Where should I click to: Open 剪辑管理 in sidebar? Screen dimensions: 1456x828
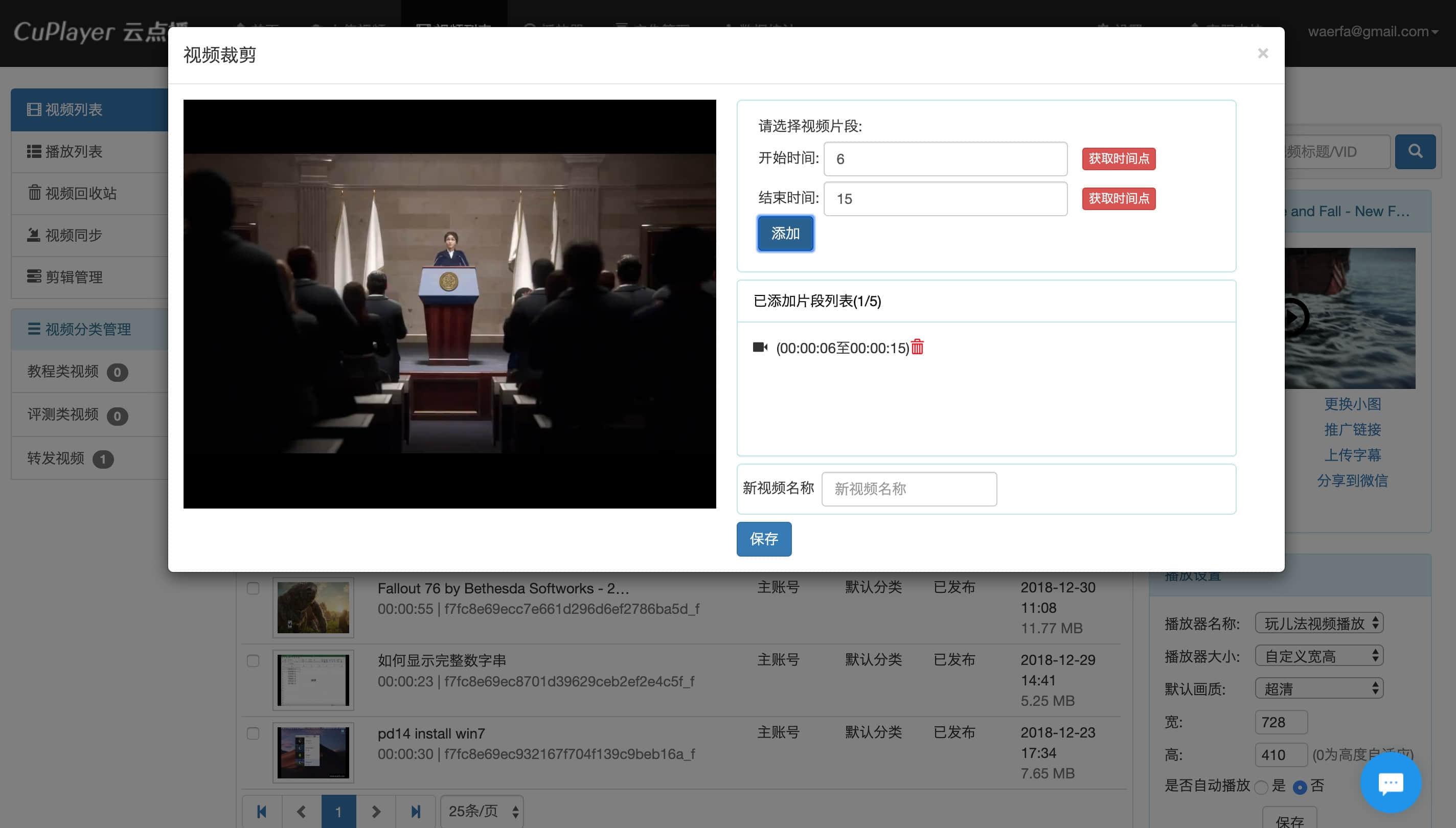click(90, 277)
